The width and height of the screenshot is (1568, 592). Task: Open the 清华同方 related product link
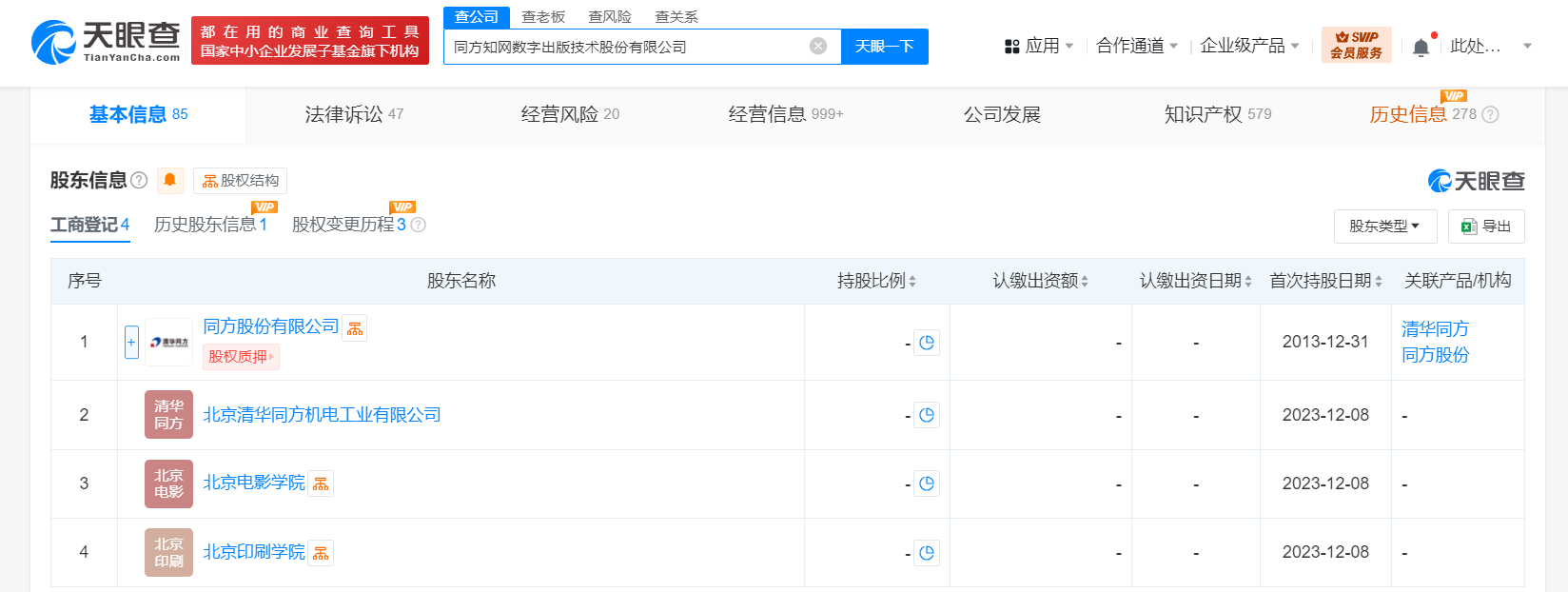(x=1435, y=329)
